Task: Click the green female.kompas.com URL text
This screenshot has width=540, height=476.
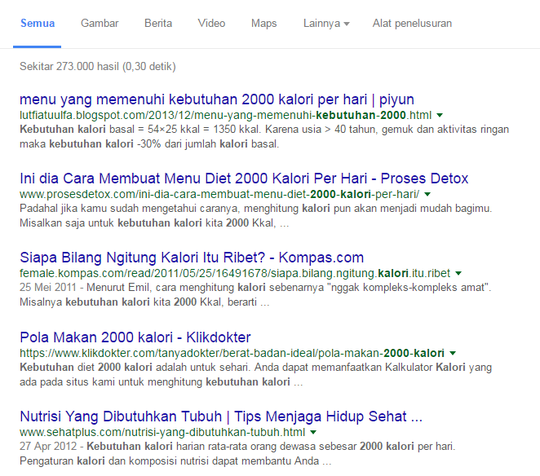Action: pyautogui.click(x=235, y=273)
